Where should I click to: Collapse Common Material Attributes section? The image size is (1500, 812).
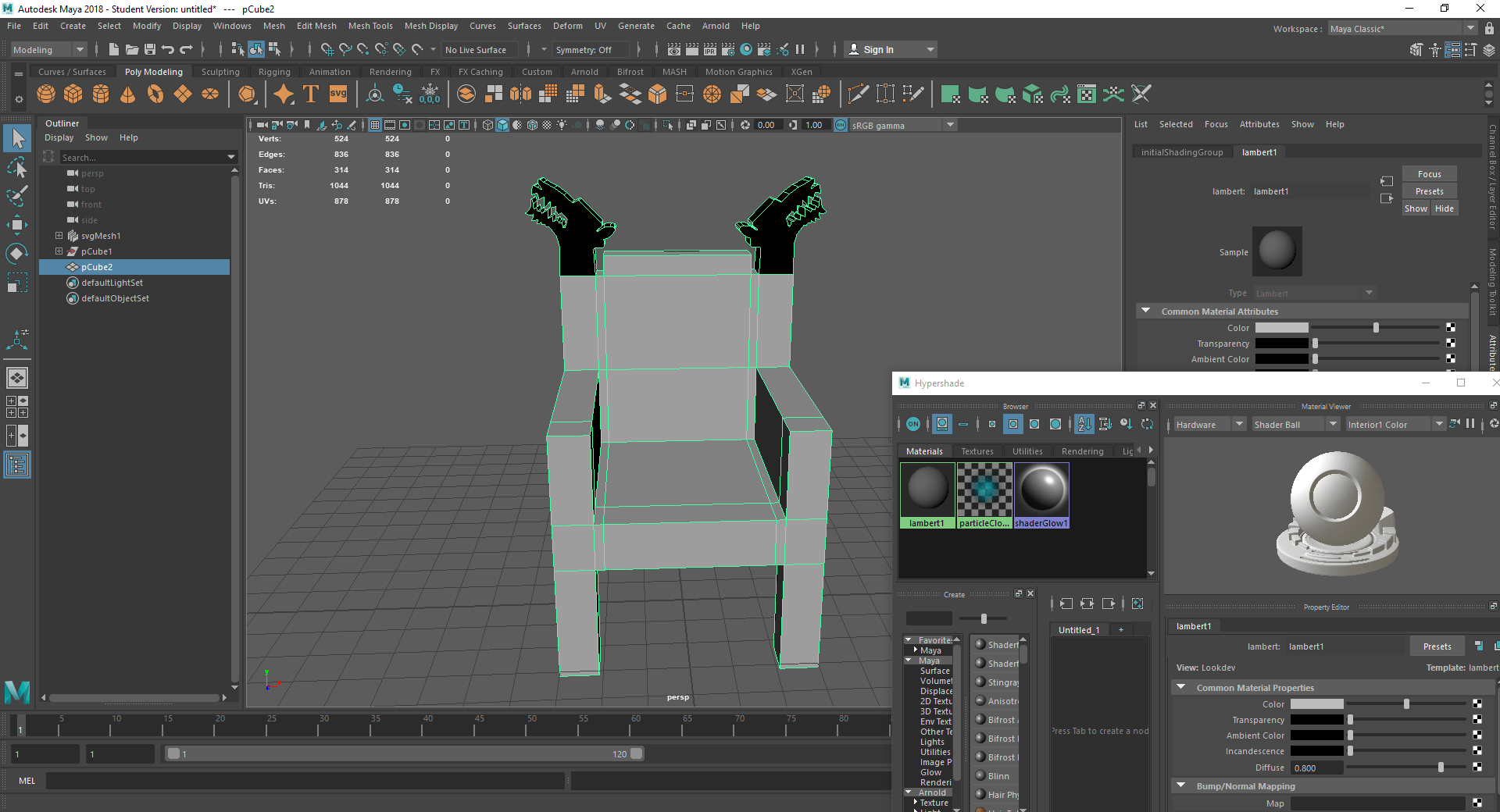(1145, 311)
